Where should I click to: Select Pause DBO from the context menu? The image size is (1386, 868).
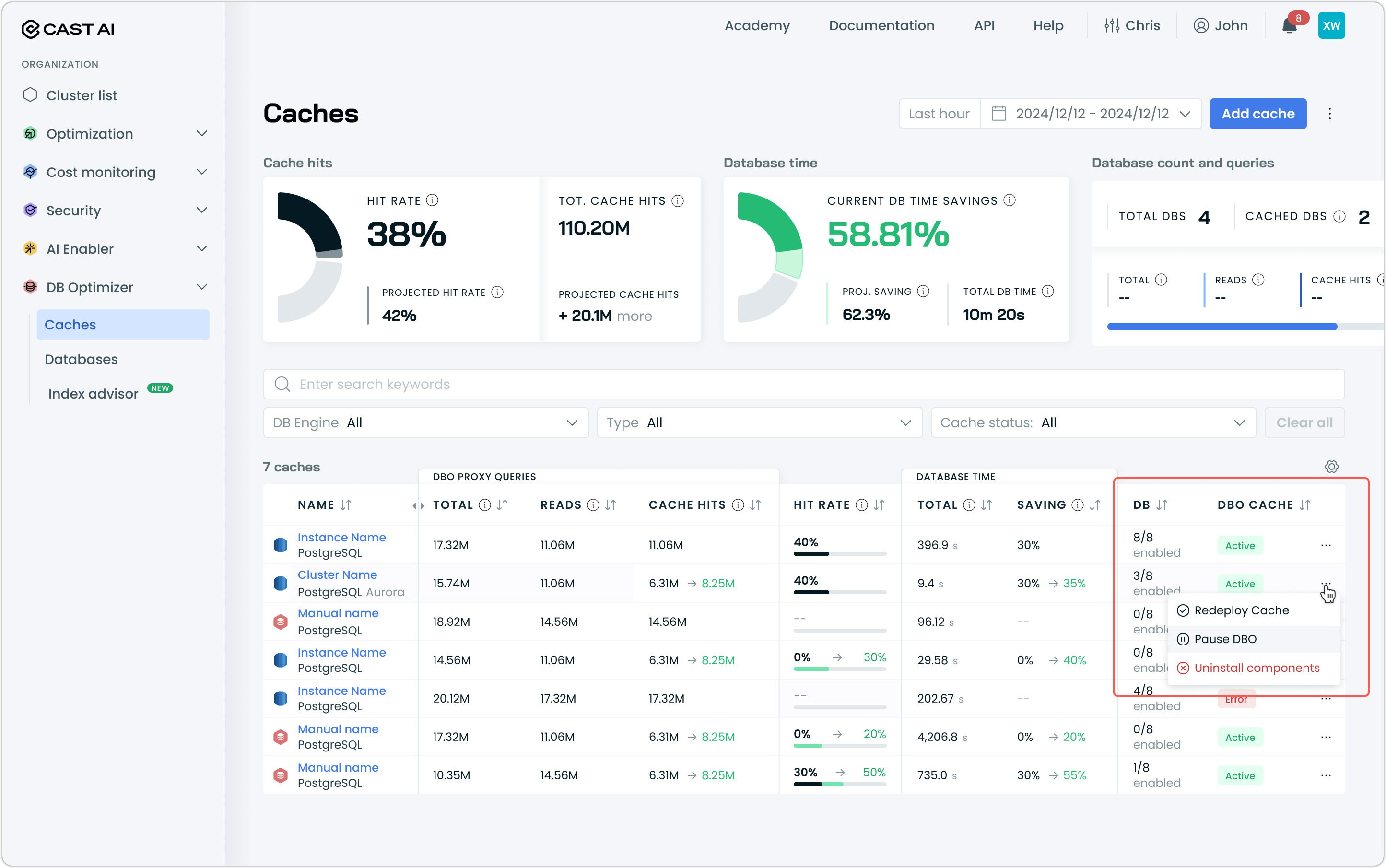(1225, 639)
